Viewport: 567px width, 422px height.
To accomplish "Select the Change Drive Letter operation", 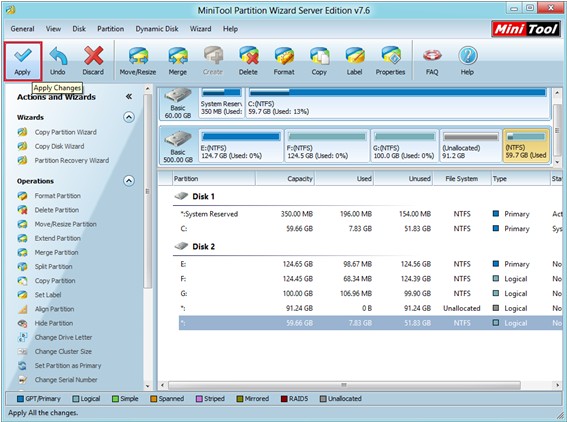I will pyautogui.click(x=63, y=337).
